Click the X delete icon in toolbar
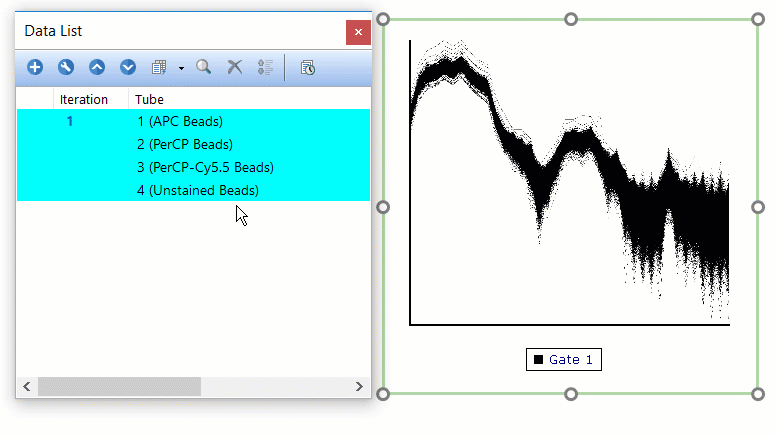The width and height of the screenshot is (776, 436). click(x=235, y=68)
